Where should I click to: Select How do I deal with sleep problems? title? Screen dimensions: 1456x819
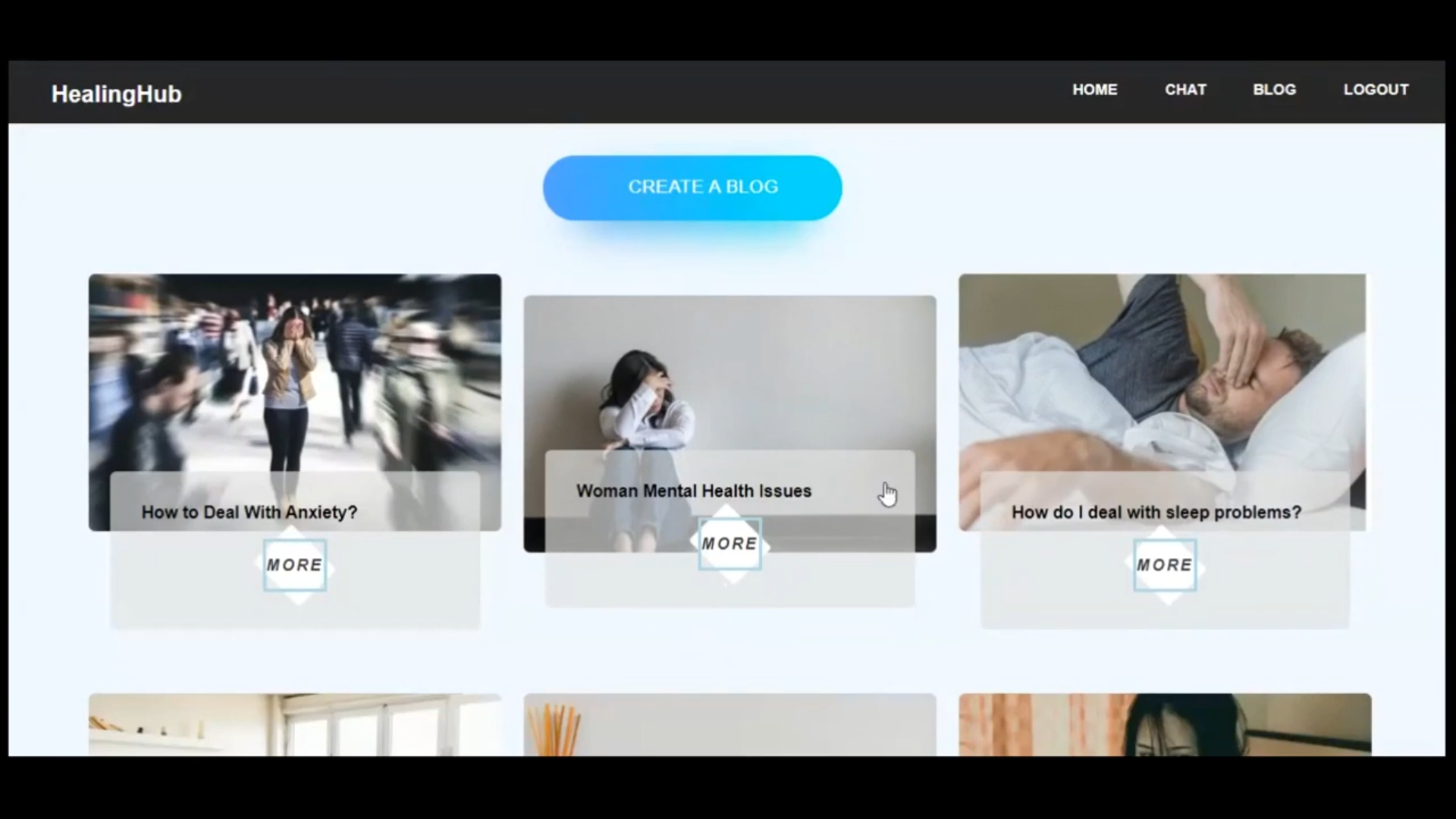pyautogui.click(x=1156, y=513)
